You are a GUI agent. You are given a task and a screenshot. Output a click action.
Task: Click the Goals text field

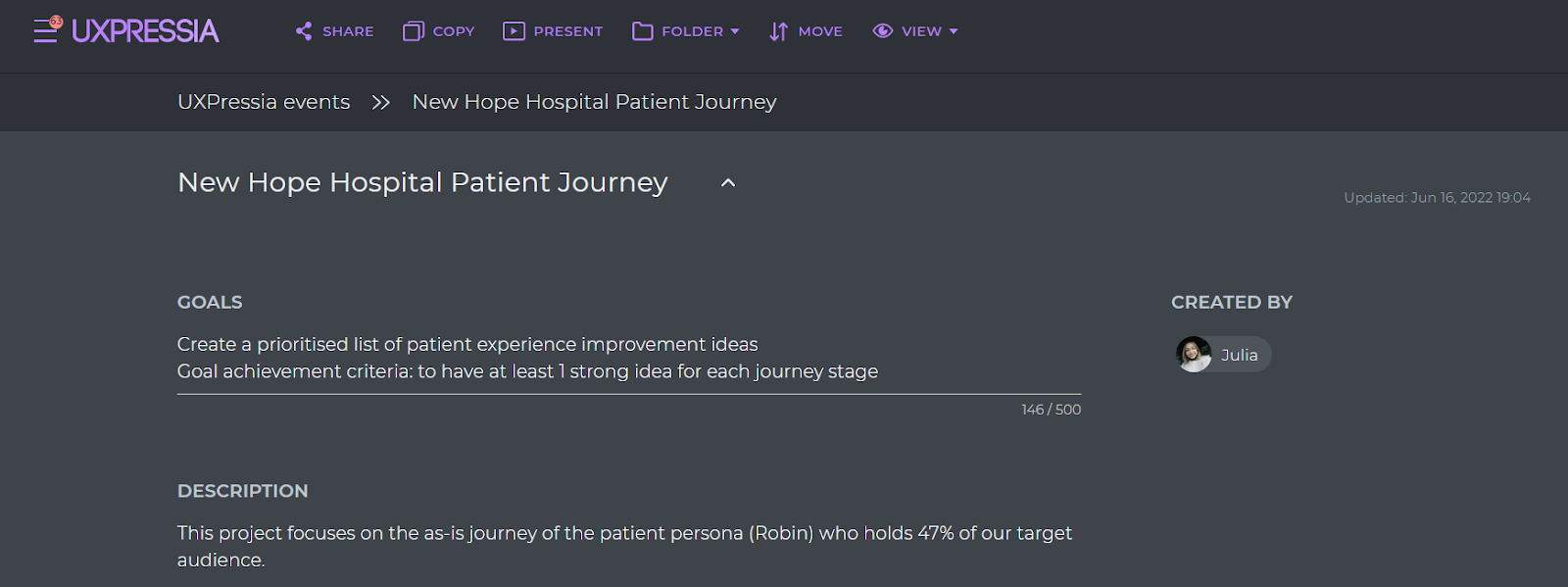pyautogui.click(x=629, y=359)
